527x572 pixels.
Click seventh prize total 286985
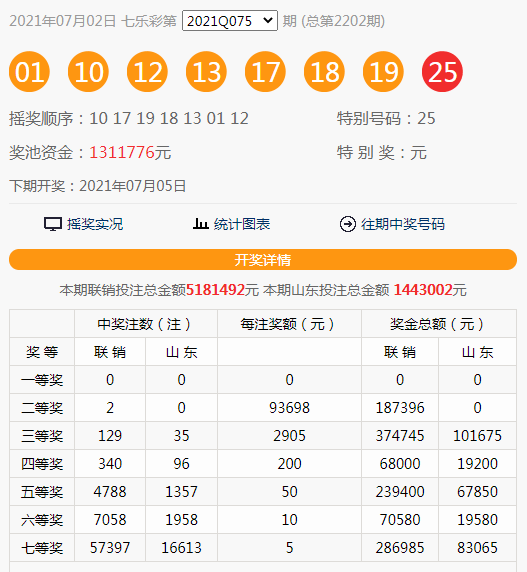[400, 548]
